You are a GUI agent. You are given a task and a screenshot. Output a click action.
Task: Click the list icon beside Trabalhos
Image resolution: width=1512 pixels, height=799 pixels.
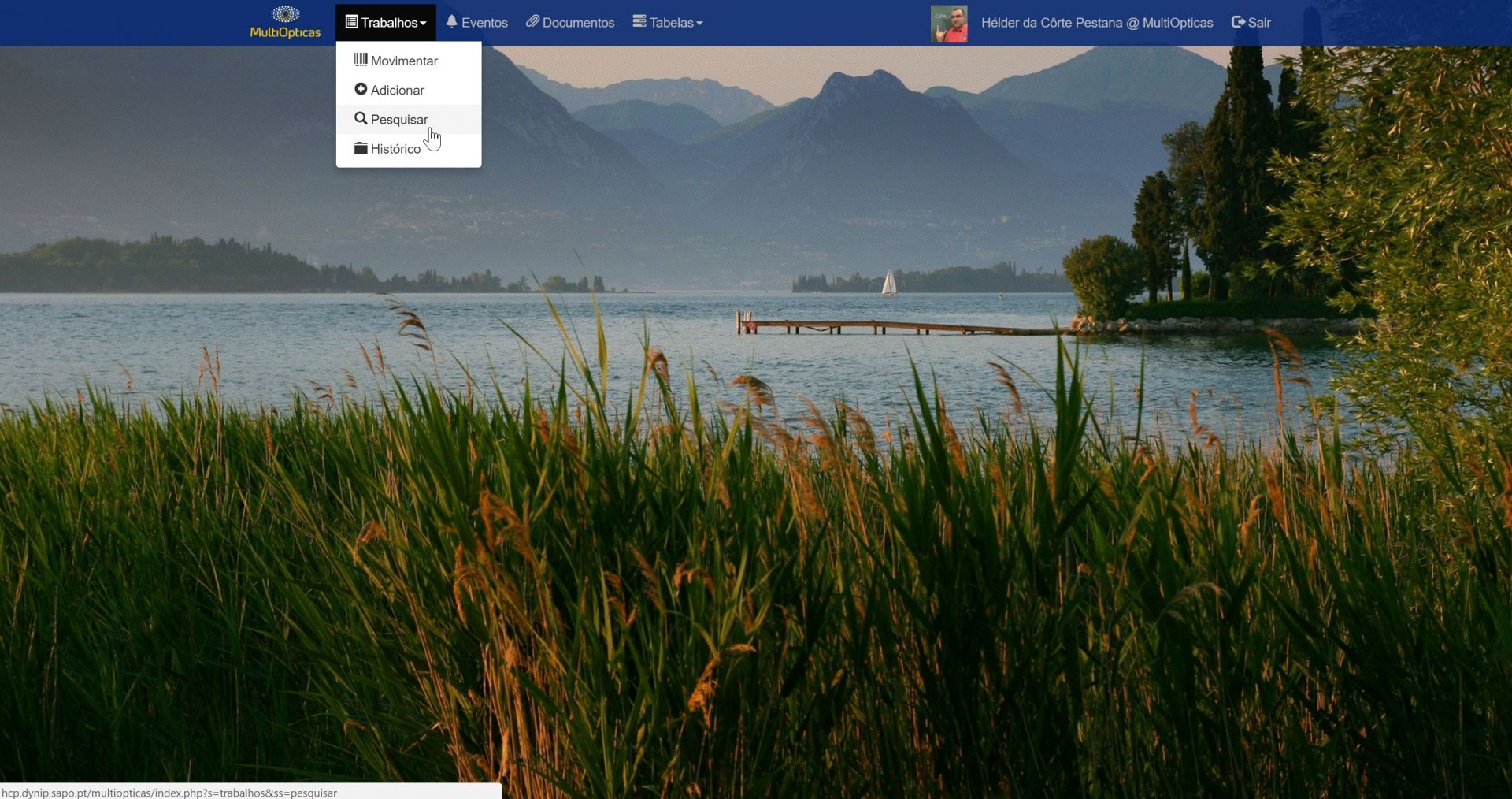352,22
